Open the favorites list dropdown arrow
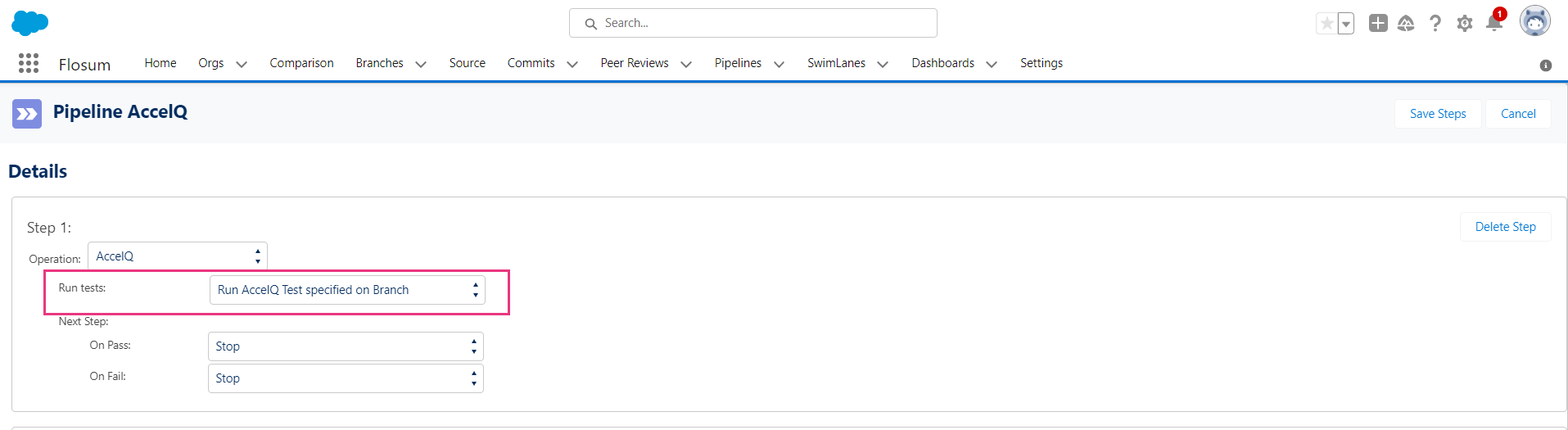The height and width of the screenshot is (430, 1568). pyautogui.click(x=1346, y=24)
